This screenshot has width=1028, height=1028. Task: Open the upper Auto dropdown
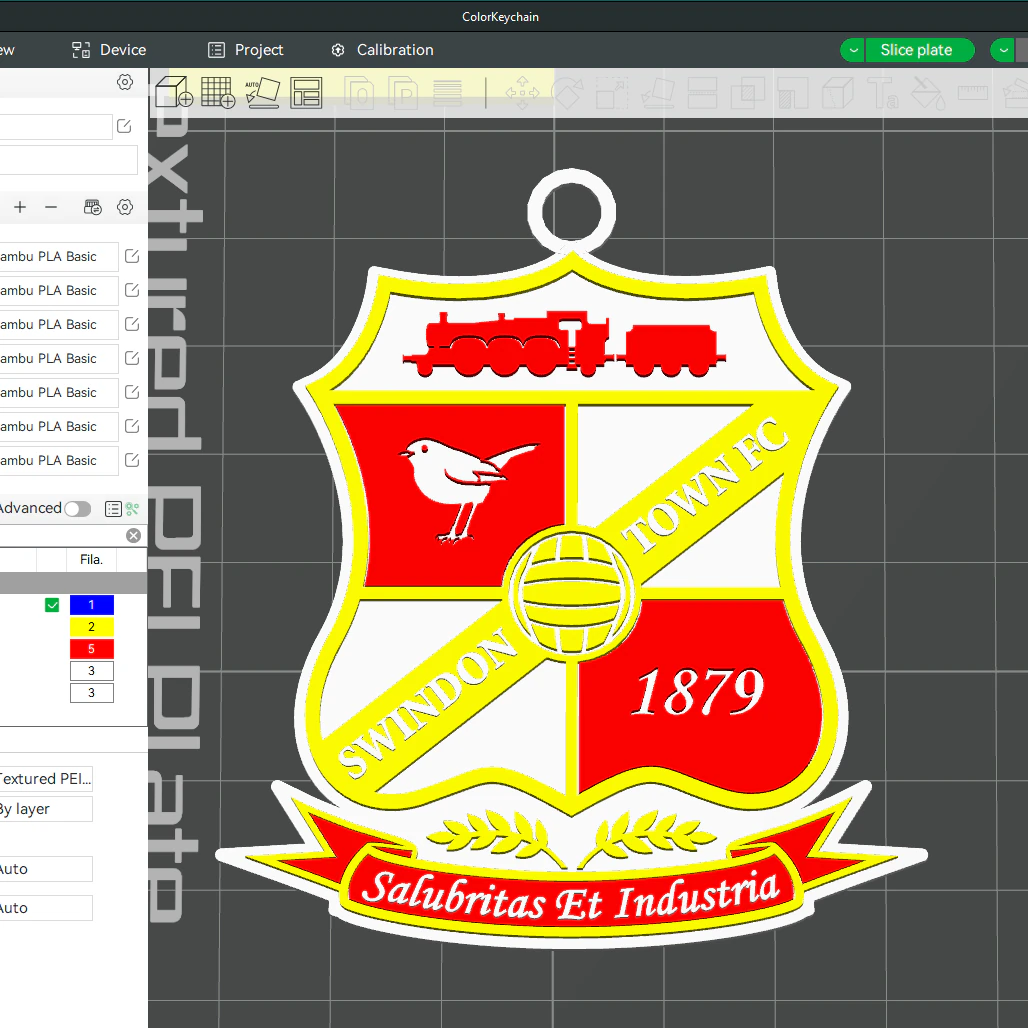point(46,869)
